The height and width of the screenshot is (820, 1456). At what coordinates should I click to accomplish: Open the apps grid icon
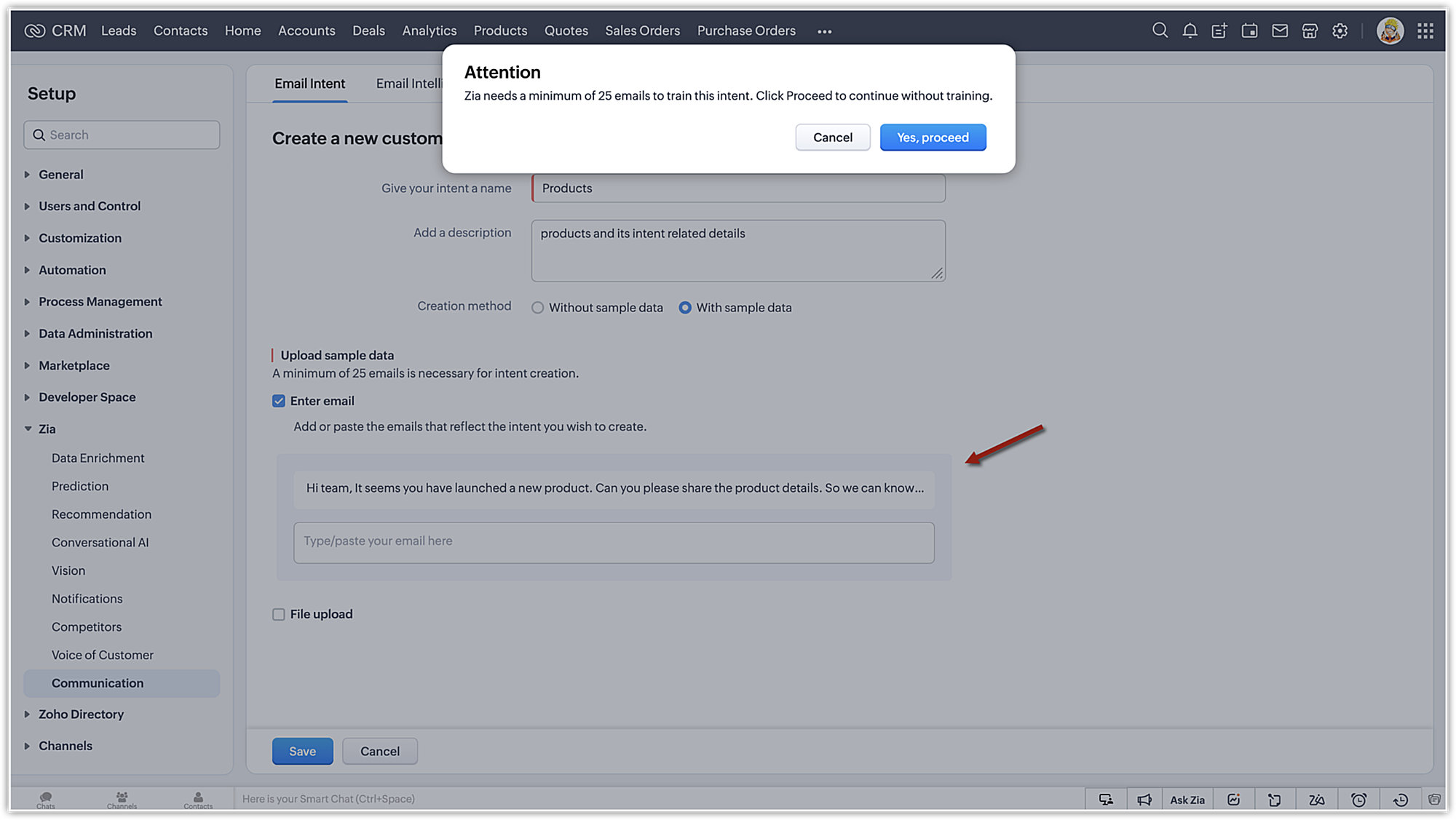coord(1425,31)
